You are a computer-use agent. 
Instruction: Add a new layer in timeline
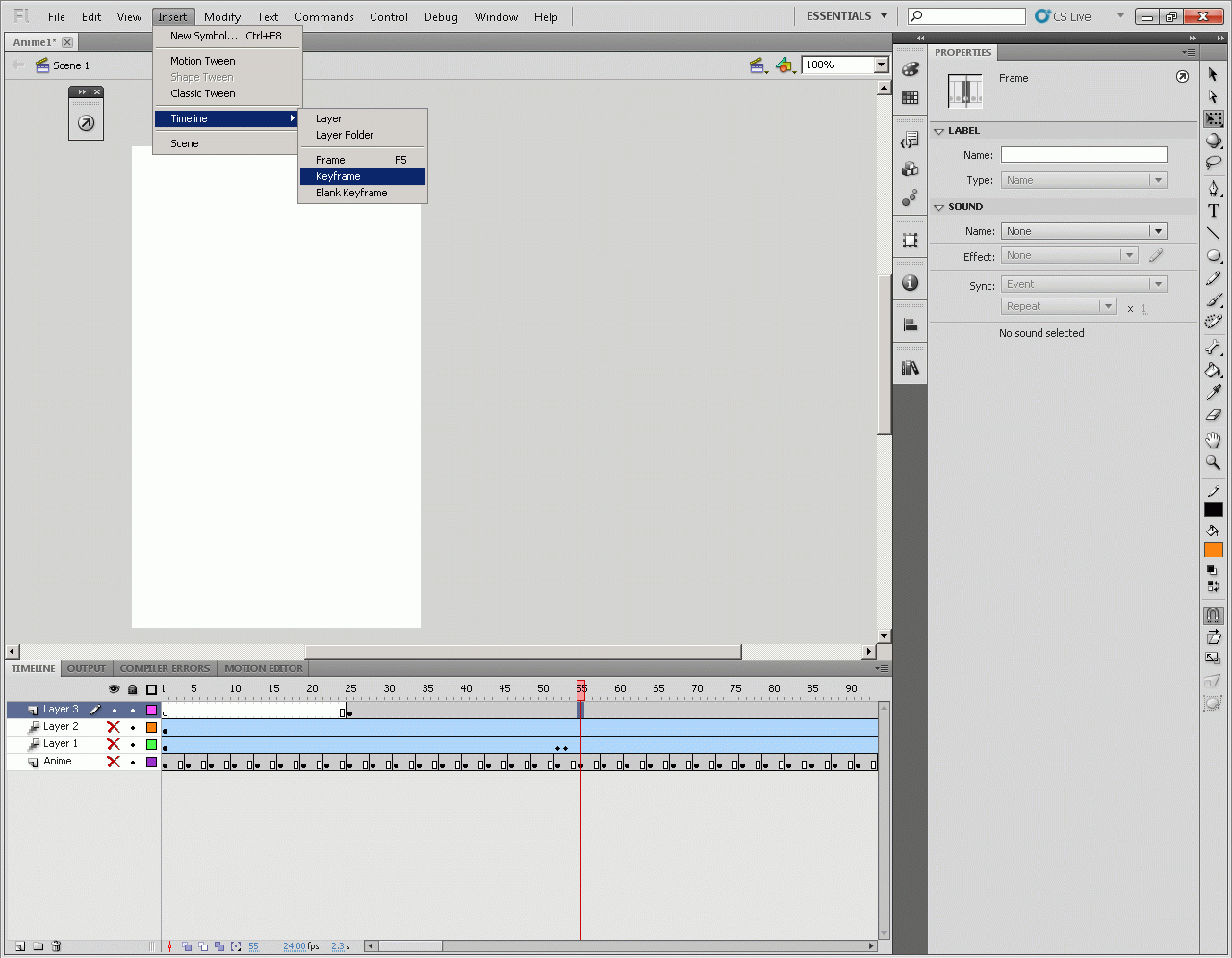tap(19, 946)
